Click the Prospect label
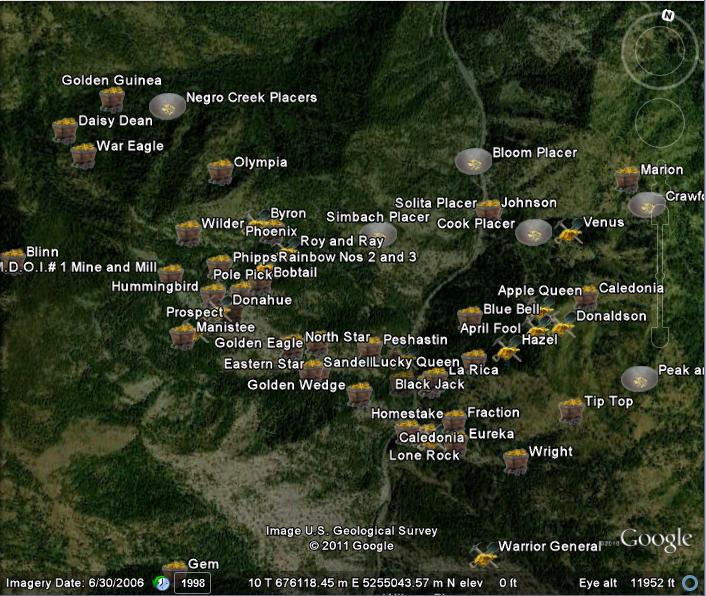The height and width of the screenshot is (596, 706). click(x=195, y=312)
